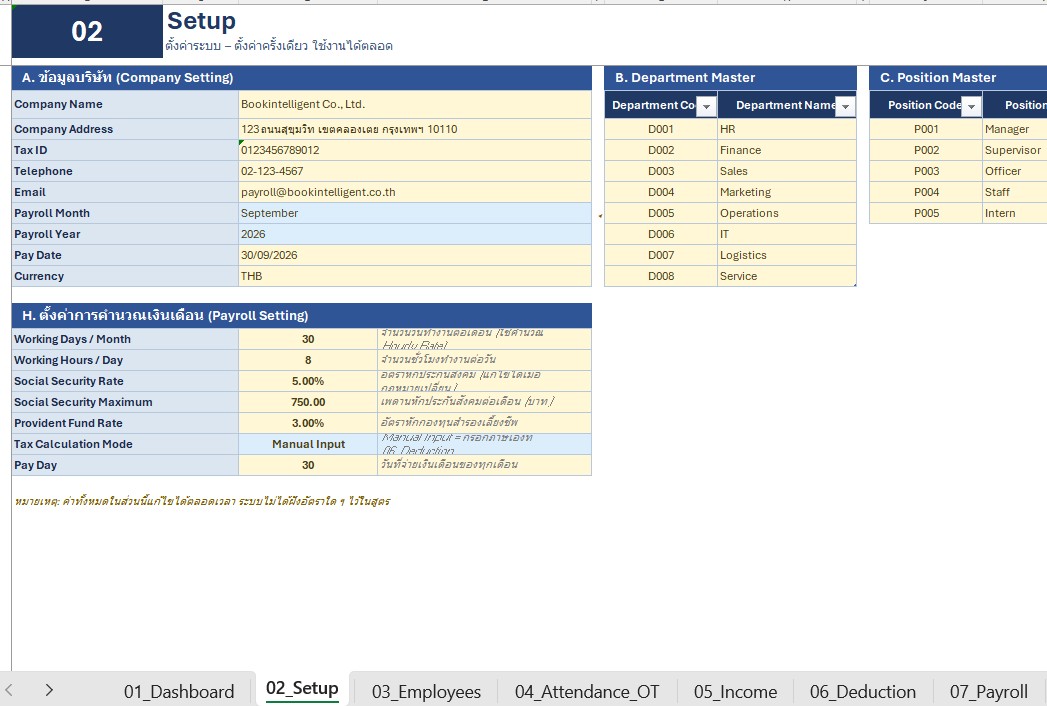Viewport: 1047px width, 706px height.
Task: Click the Tax Calculation Mode label
Action: [x=125, y=444]
